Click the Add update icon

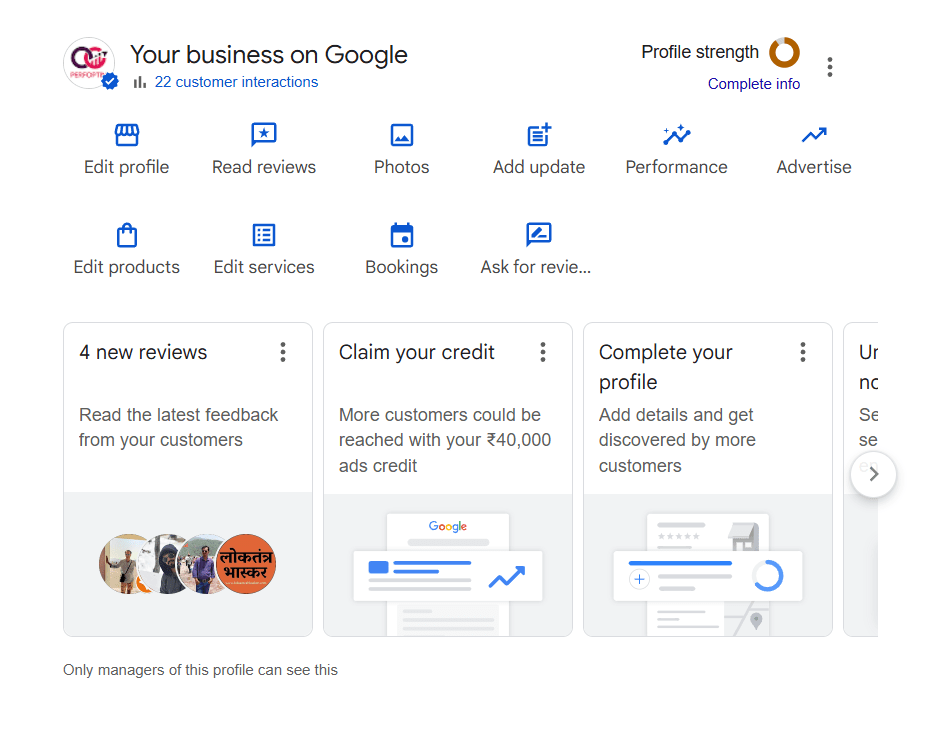click(539, 135)
